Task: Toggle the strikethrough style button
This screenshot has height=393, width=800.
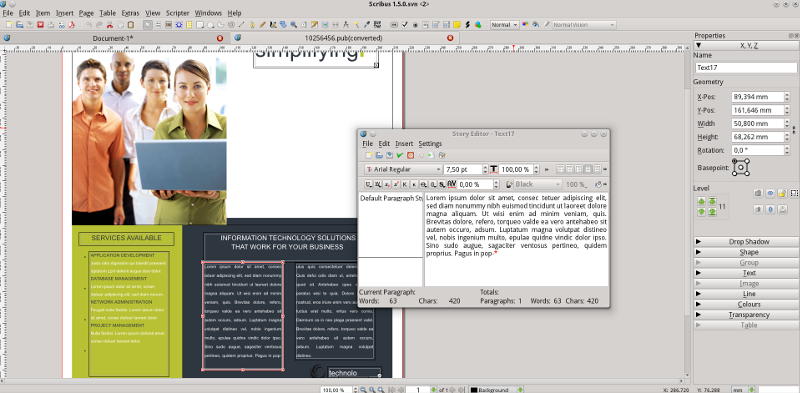Action: (x=423, y=184)
